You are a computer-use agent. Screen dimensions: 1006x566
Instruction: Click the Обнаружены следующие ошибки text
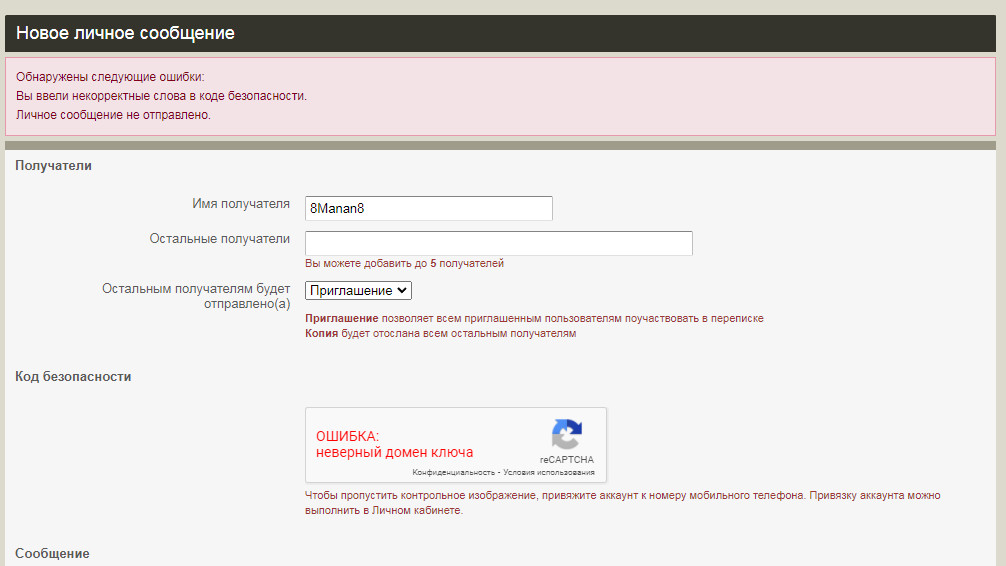point(110,77)
